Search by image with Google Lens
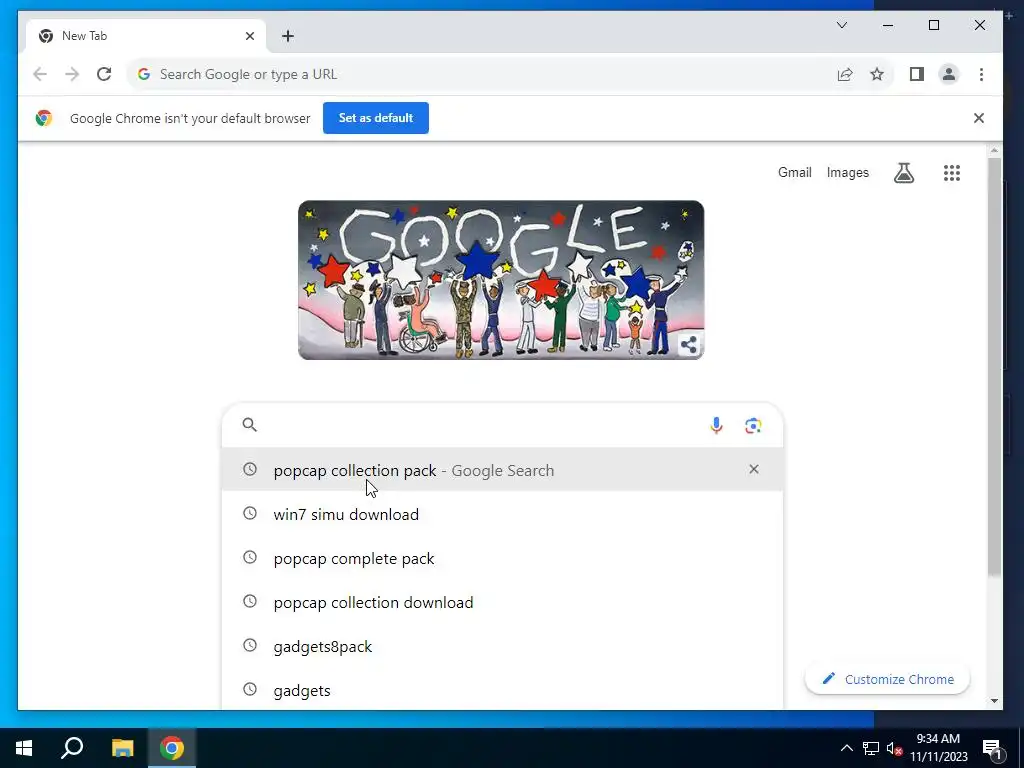This screenshot has height=768, width=1024. pyautogui.click(x=753, y=426)
